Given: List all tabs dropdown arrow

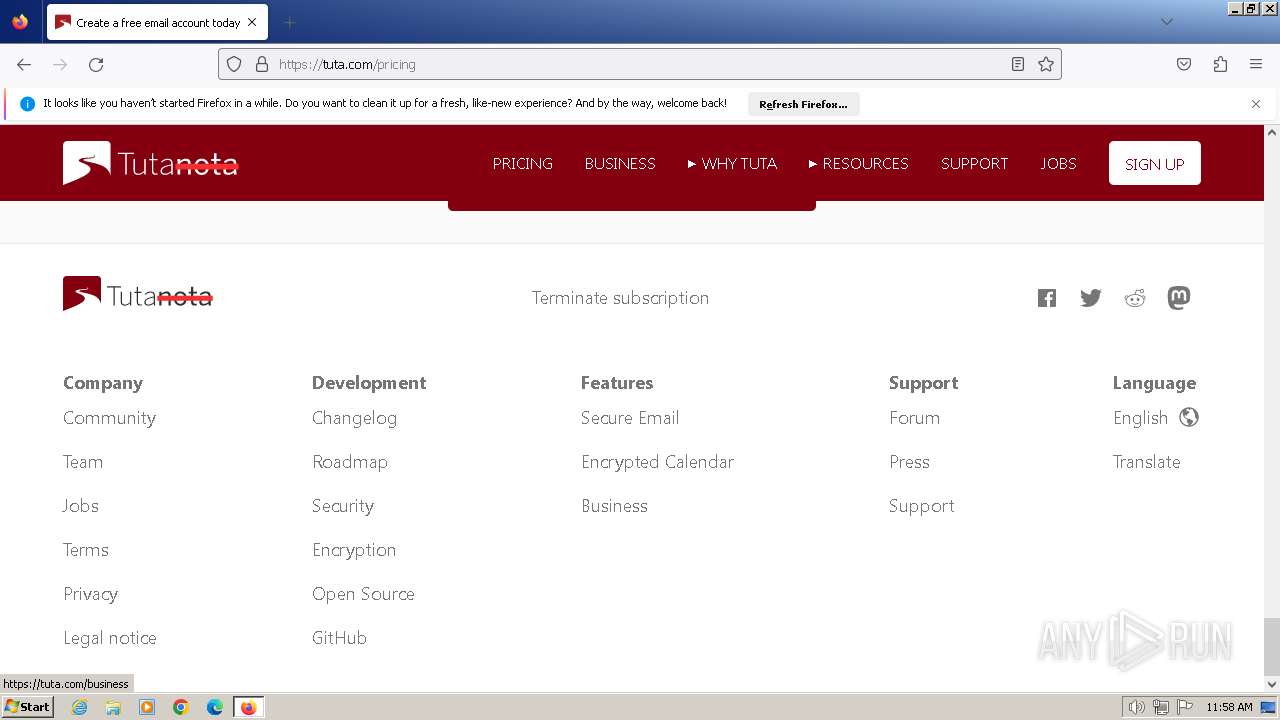Looking at the screenshot, I should pos(1166,22).
